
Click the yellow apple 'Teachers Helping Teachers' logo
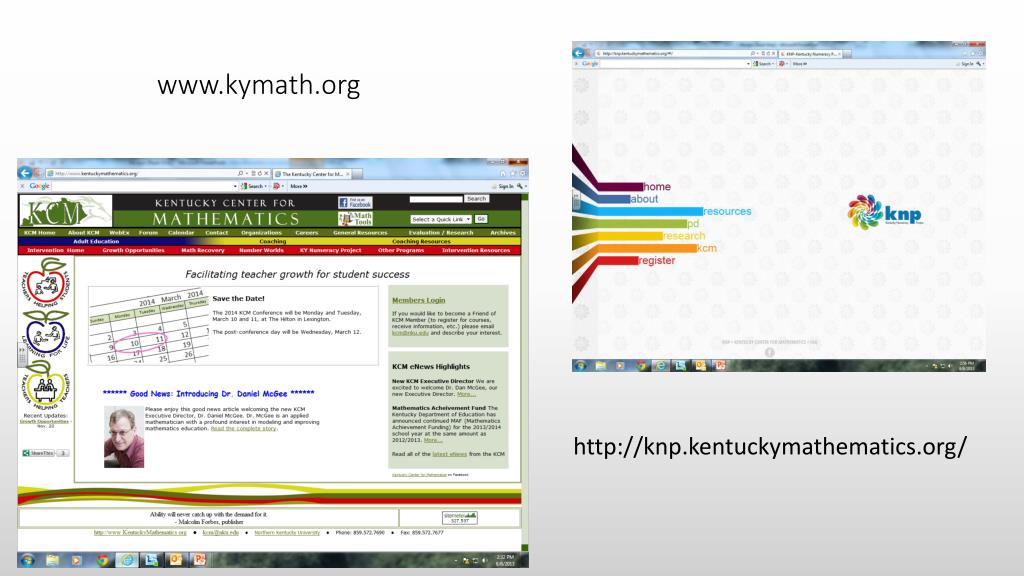(45, 385)
